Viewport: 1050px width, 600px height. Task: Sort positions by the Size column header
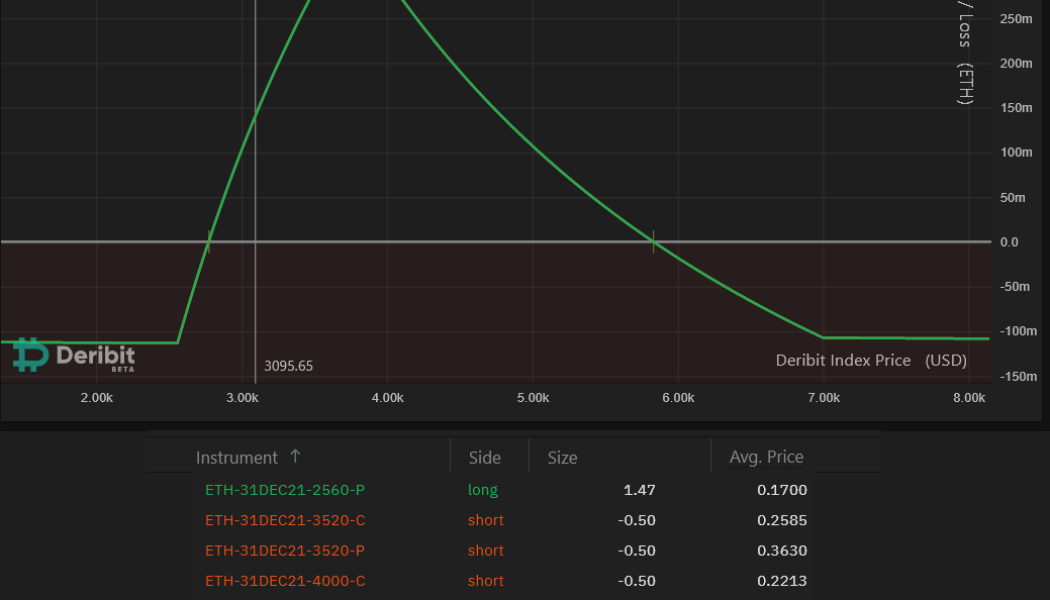click(562, 457)
